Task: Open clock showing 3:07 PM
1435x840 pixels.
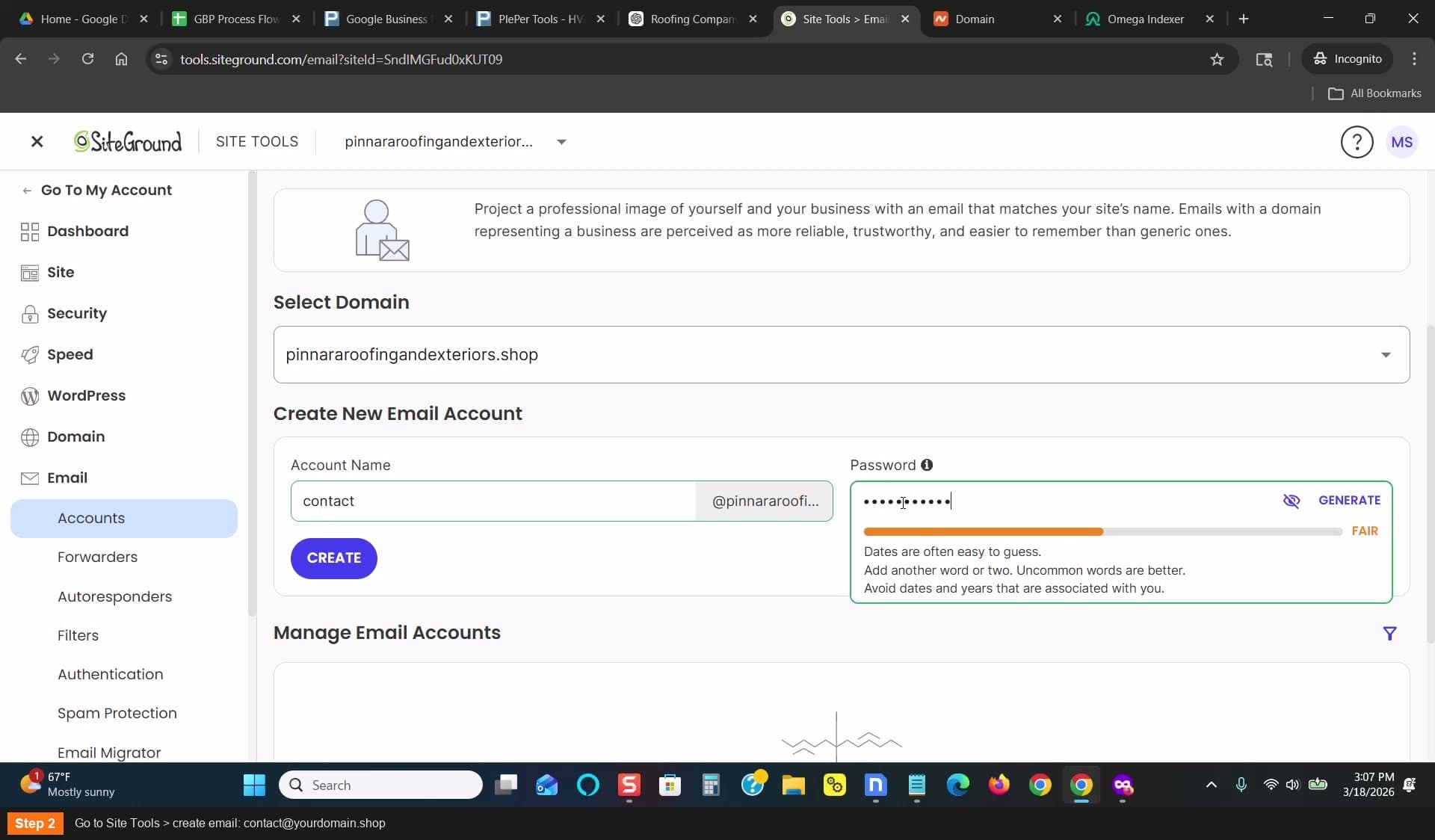Action: (1368, 785)
